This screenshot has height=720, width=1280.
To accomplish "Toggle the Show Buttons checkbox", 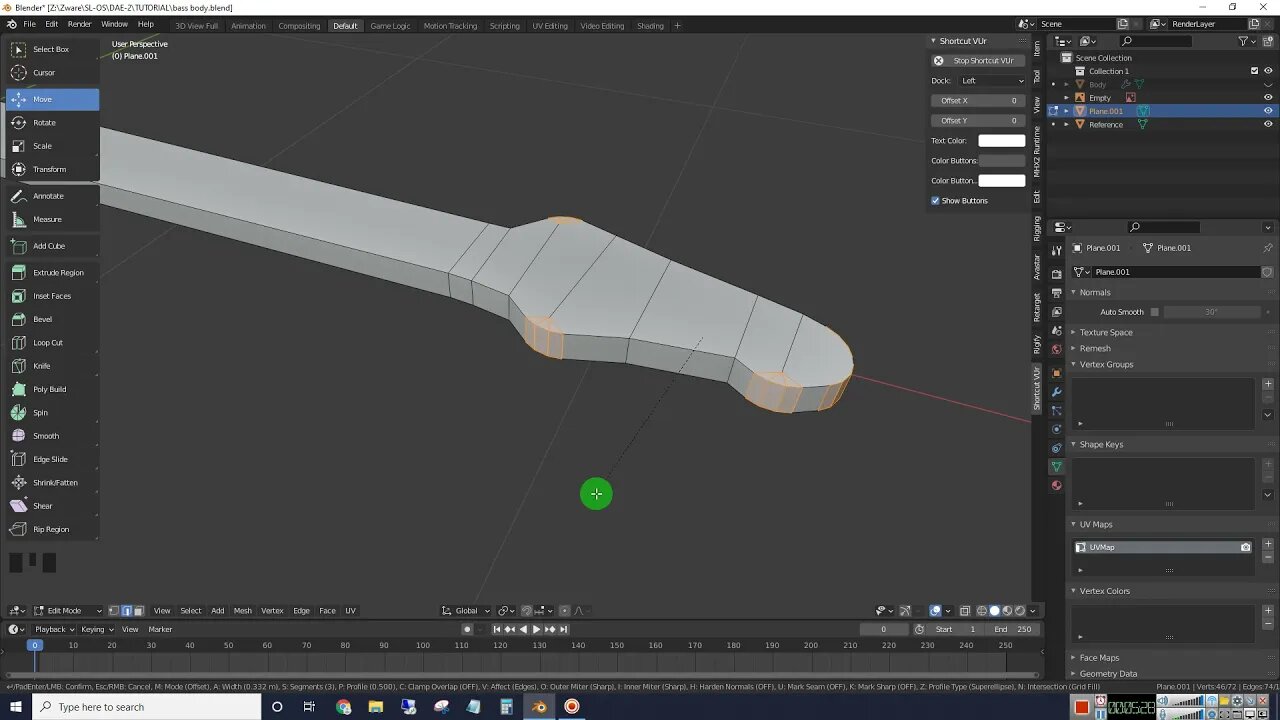I will (x=936, y=201).
